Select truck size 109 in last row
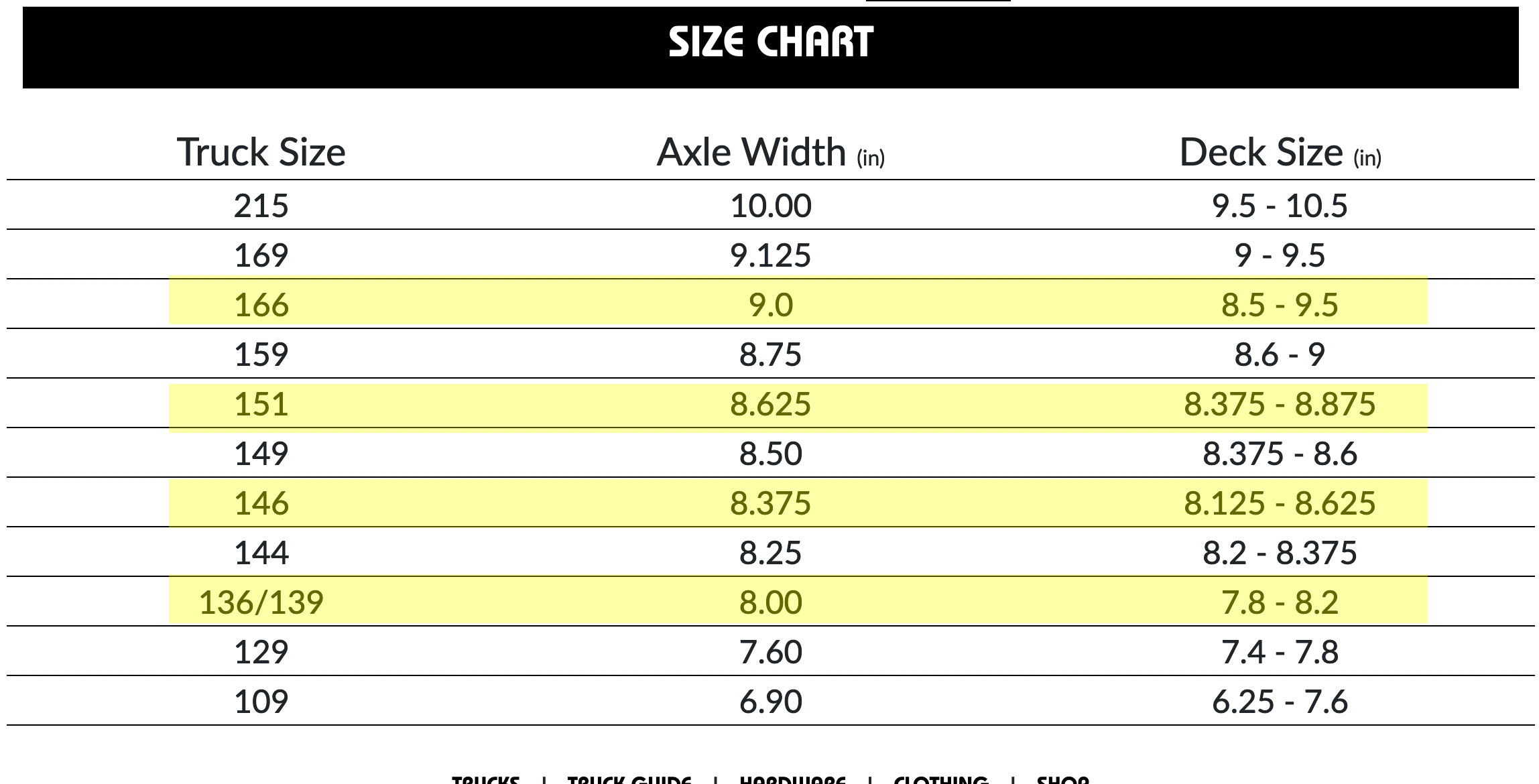 pos(261,701)
